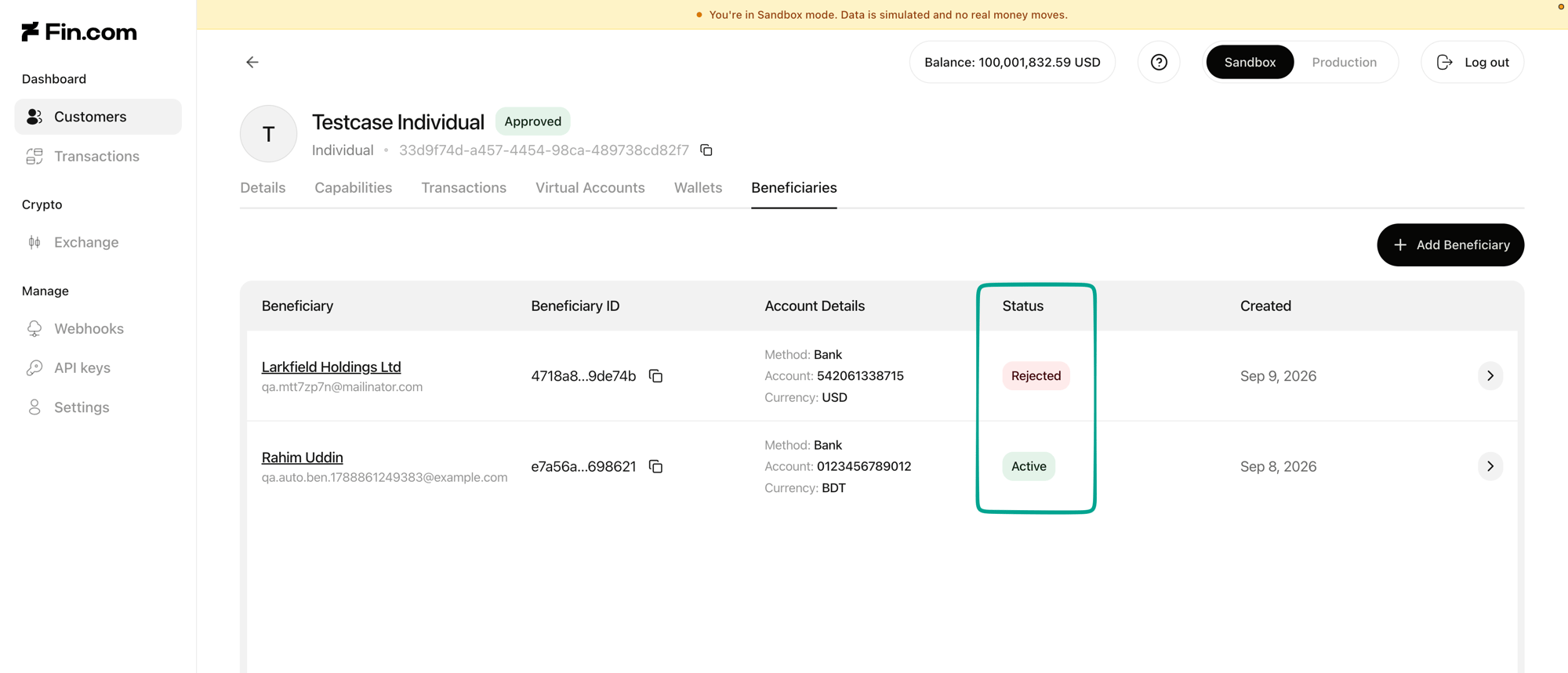This screenshot has height=673, width=1568.
Task: Open the help question mark icon
Action: tap(1159, 62)
